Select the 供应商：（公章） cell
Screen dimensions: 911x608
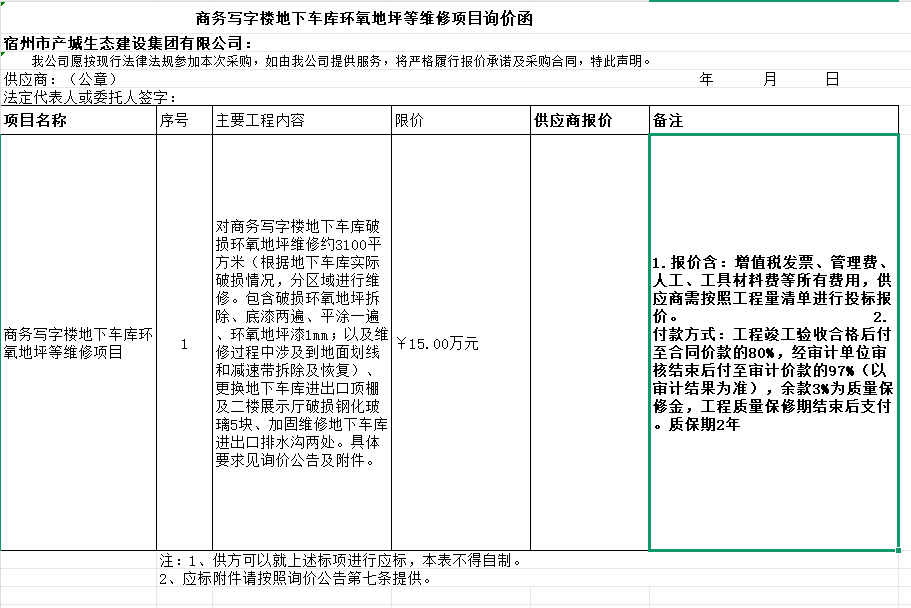point(61,79)
